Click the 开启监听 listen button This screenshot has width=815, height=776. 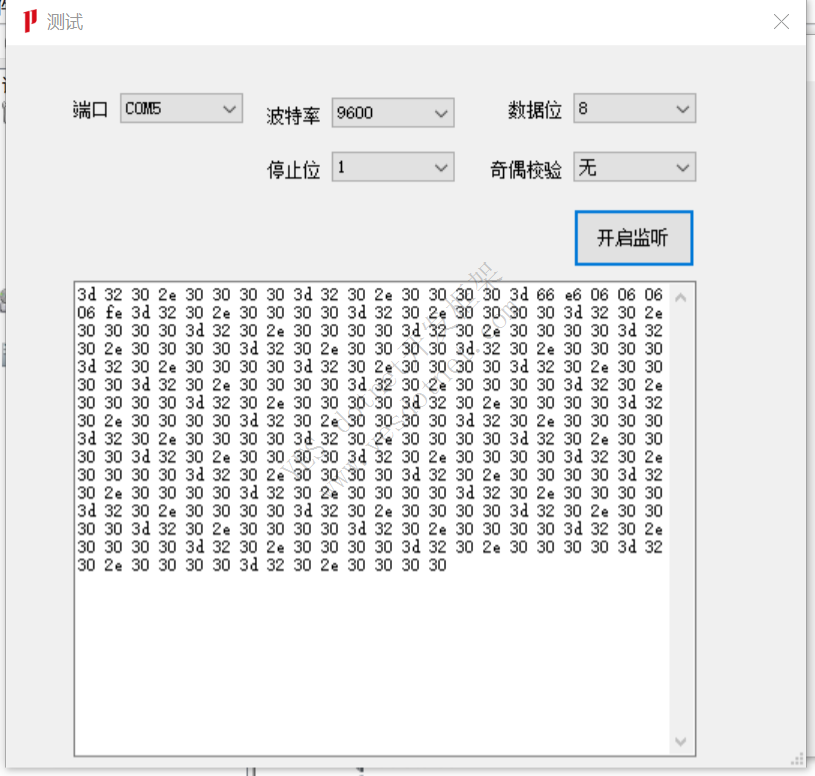634,237
